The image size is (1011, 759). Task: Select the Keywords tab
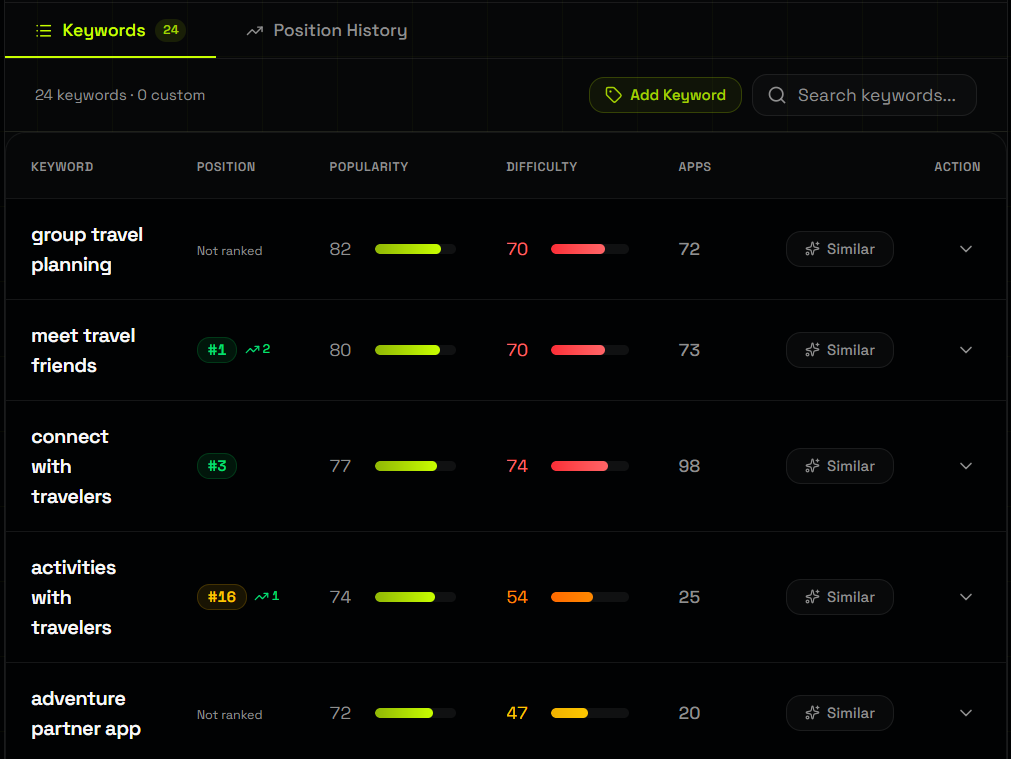[109, 31]
